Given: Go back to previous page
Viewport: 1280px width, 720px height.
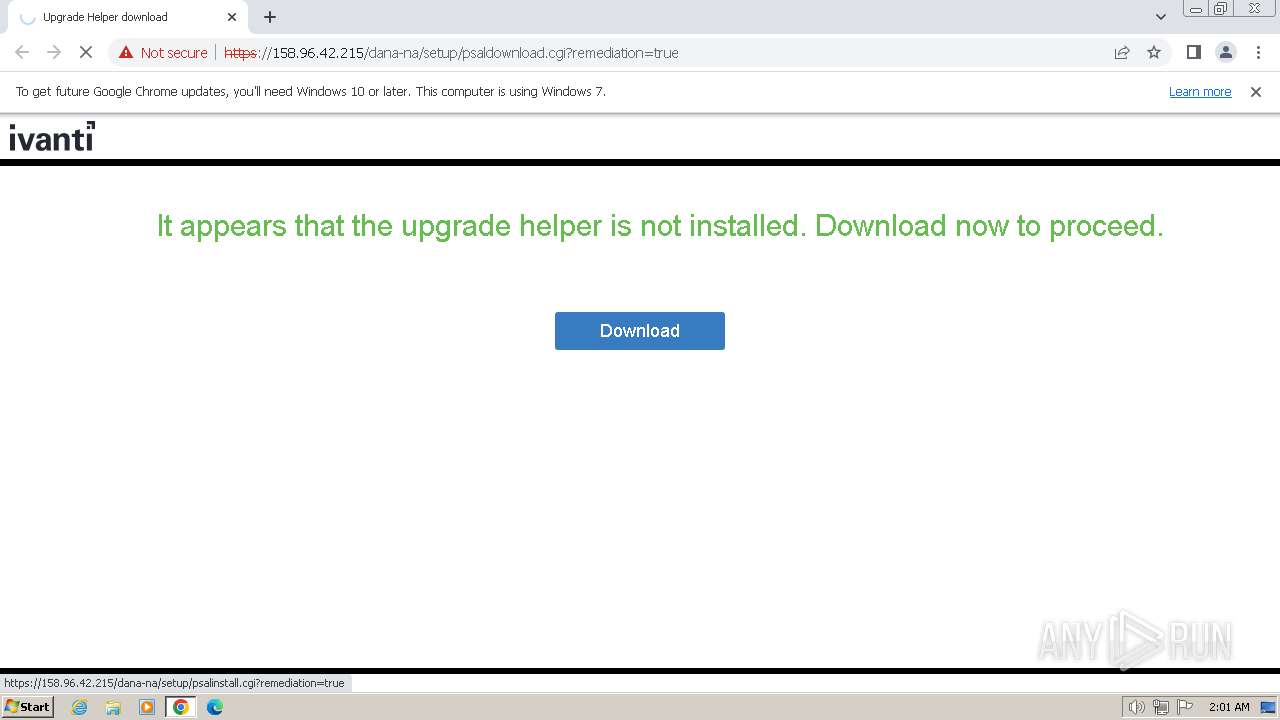Looking at the screenshot, I should (x=22, y=53).
